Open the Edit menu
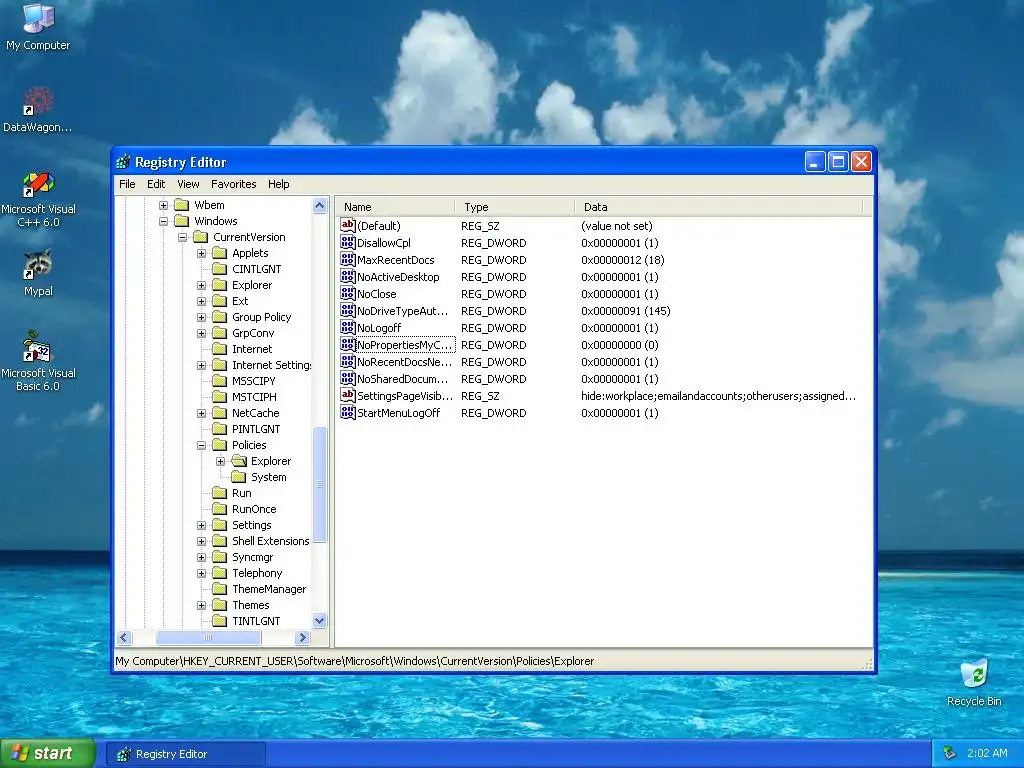 pos(155,184)
